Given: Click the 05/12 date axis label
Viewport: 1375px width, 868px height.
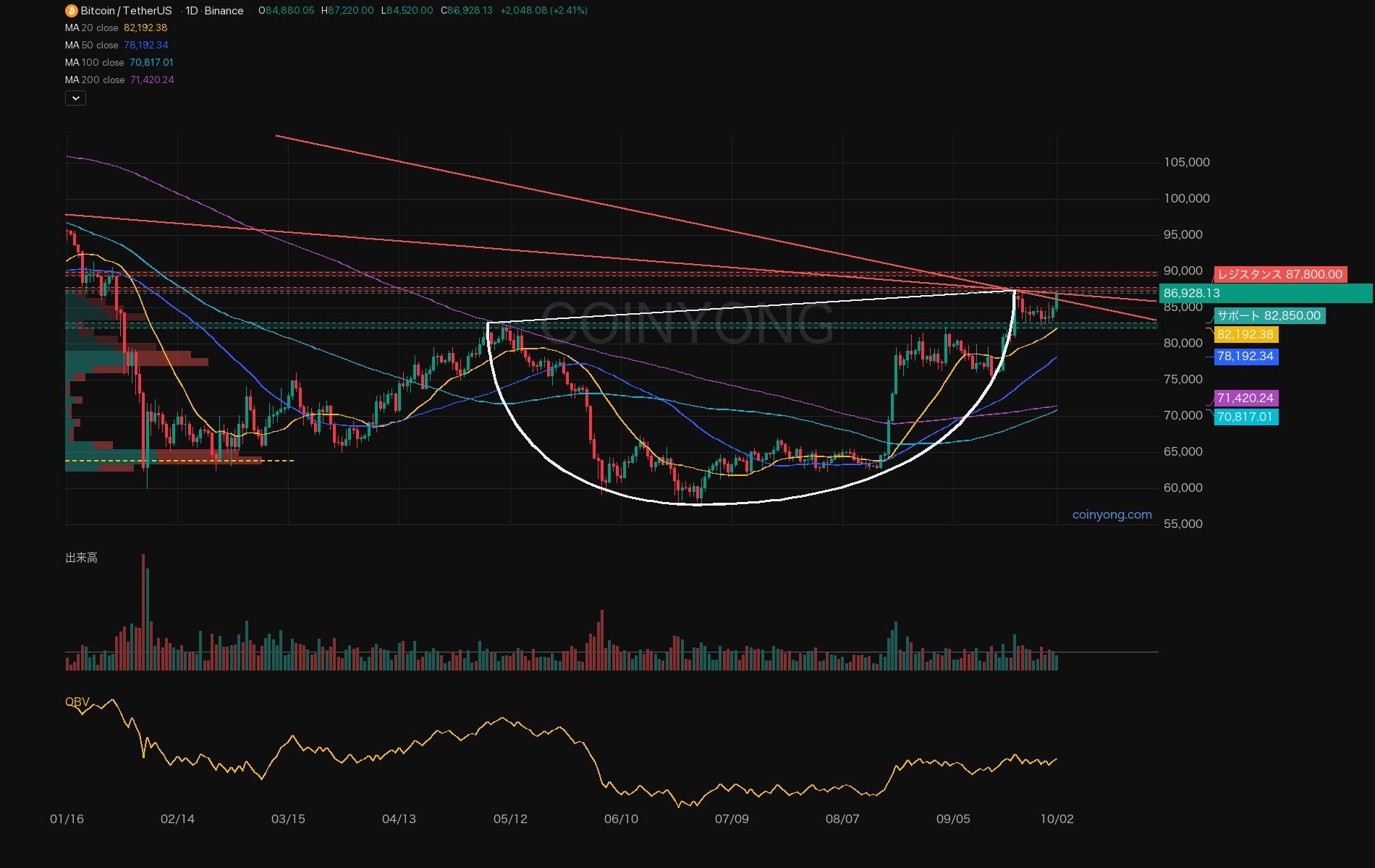Looking at the screenshot, I should coord(510,819).
